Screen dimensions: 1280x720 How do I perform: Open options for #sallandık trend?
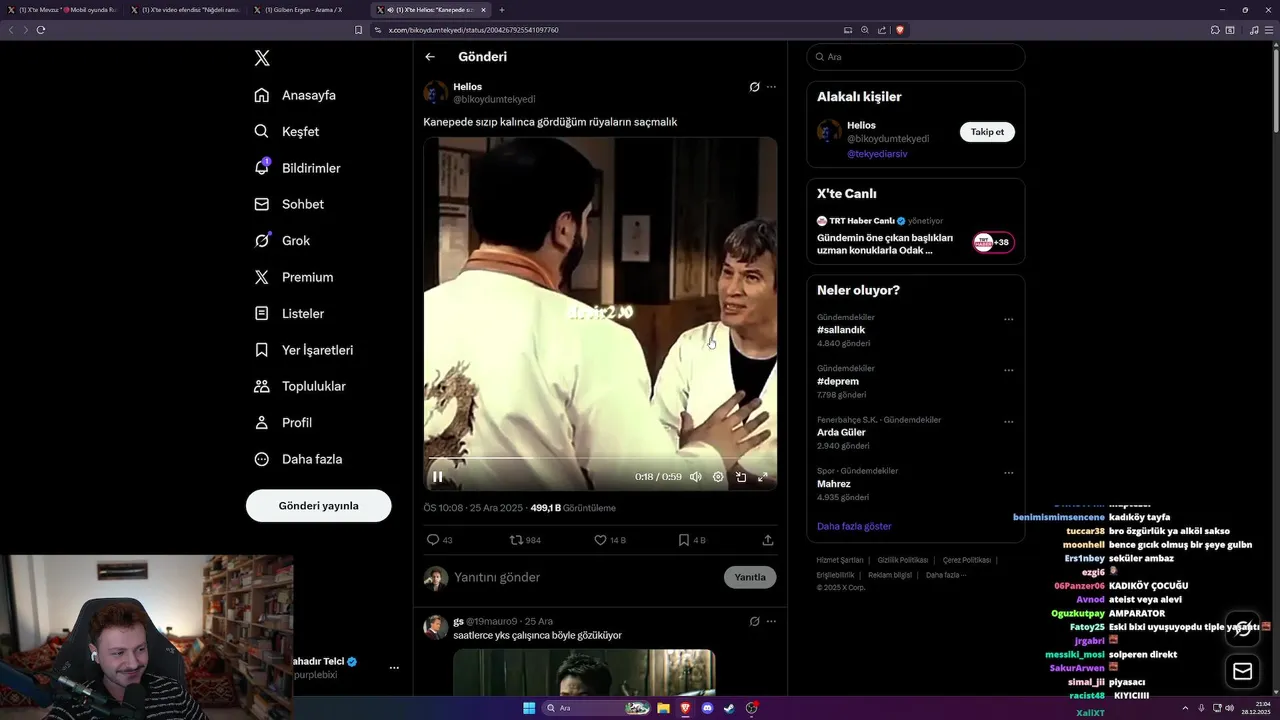point(1008,319)
